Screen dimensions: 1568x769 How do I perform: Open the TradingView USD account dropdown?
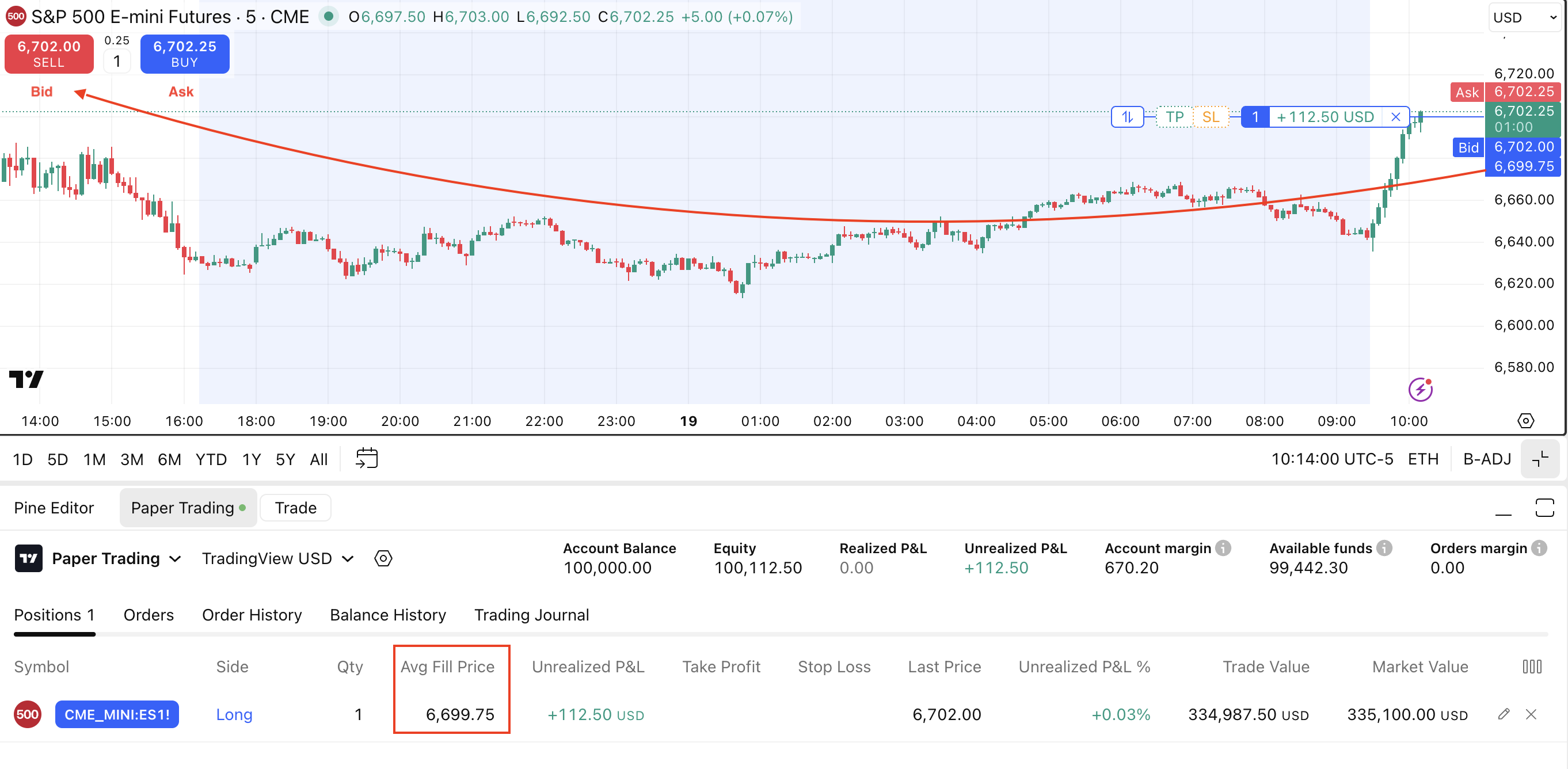pos(277,558)
